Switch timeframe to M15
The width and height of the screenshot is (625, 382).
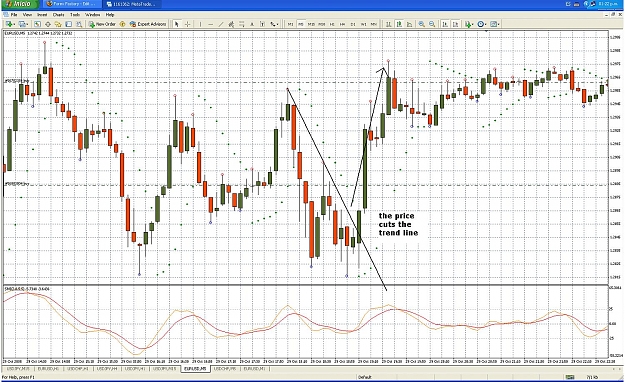[x=311, y=24]
